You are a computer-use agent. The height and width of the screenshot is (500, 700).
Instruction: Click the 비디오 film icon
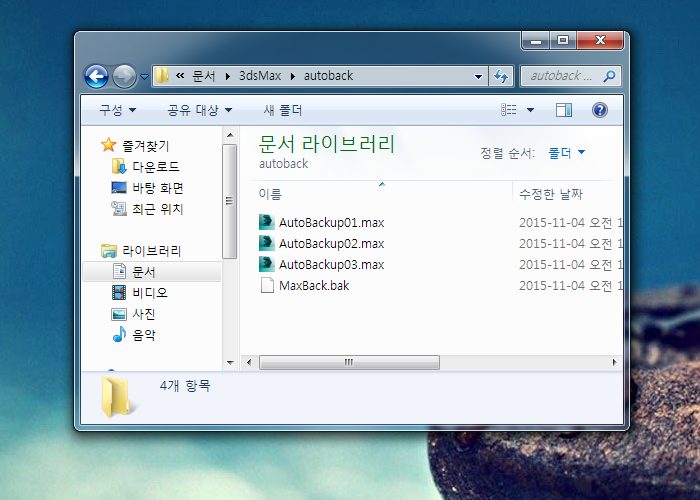coord(119,292)
